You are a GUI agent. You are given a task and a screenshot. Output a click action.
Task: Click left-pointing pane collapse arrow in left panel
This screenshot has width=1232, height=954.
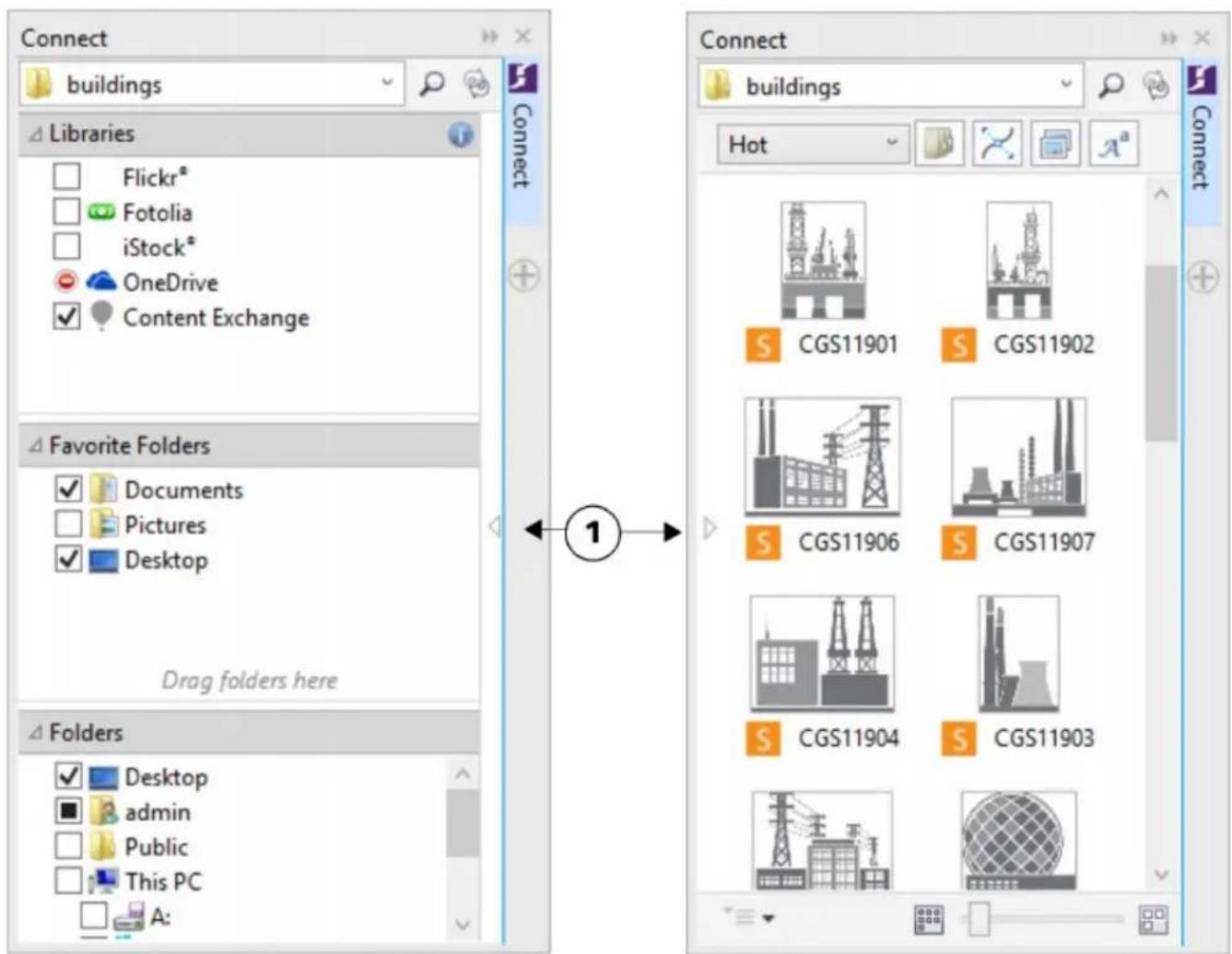pyautogui.click(x=494, y=526)
